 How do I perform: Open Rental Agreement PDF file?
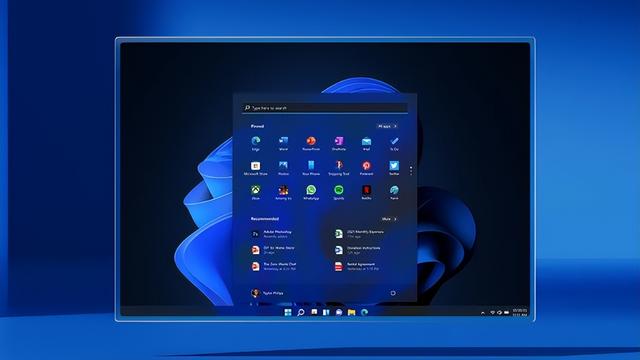pos(357,266)
